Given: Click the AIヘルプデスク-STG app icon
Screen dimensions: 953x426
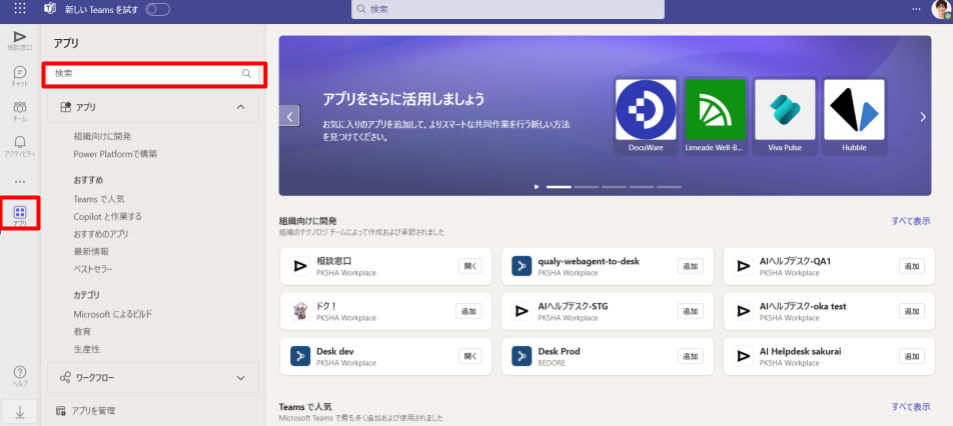Looking at the screenshot, I should coord(522,311).
